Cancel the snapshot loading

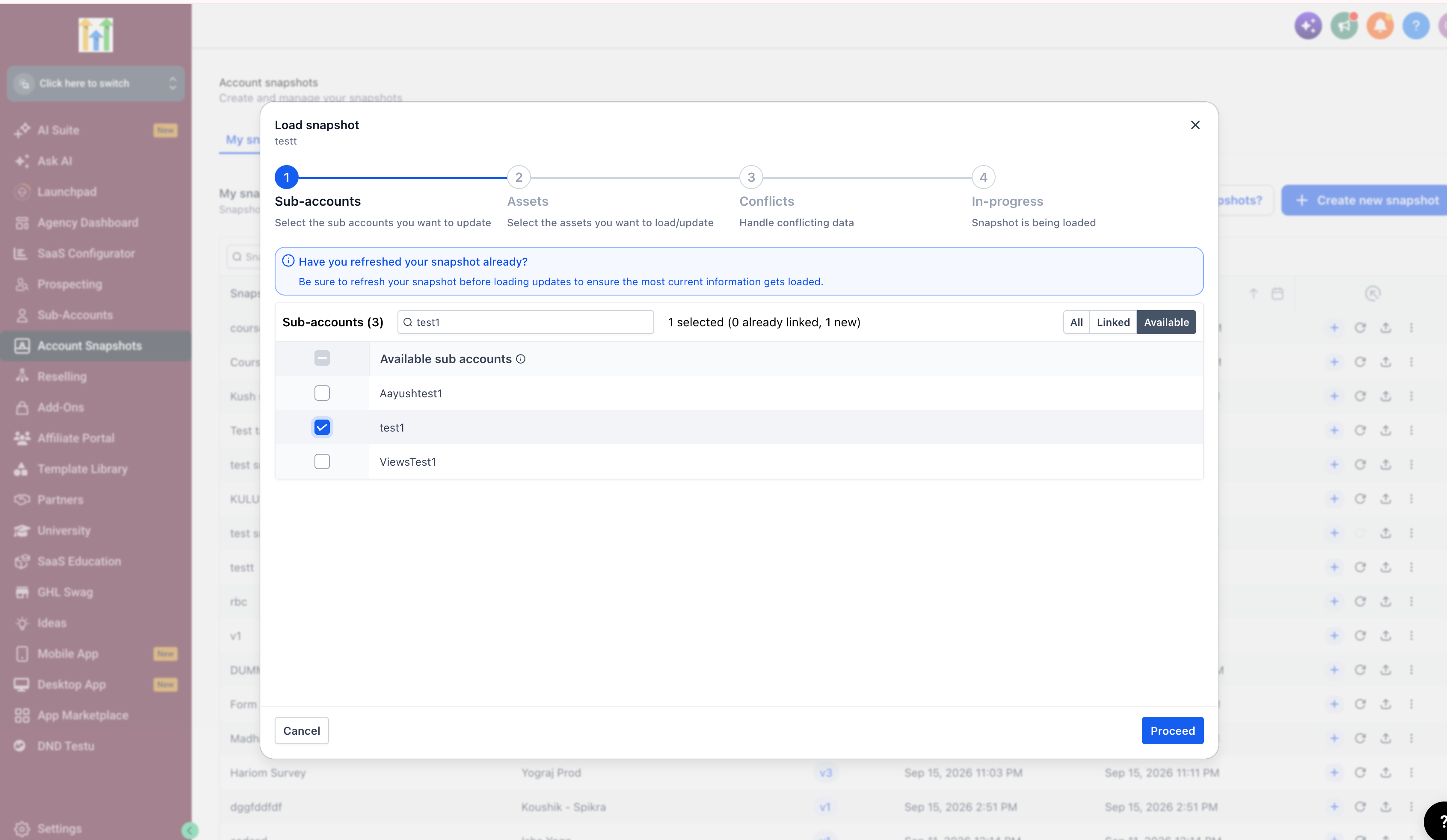302,731
